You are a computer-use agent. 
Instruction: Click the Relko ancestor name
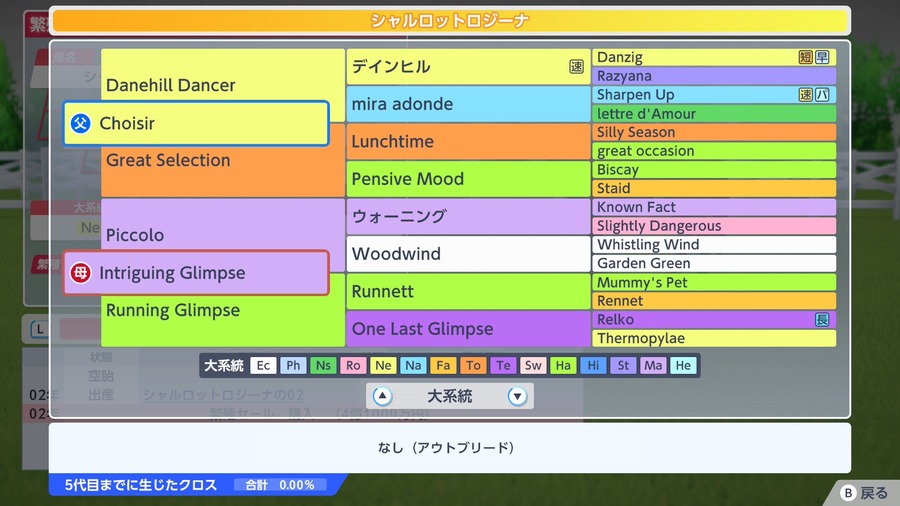(x=615, y=320)
